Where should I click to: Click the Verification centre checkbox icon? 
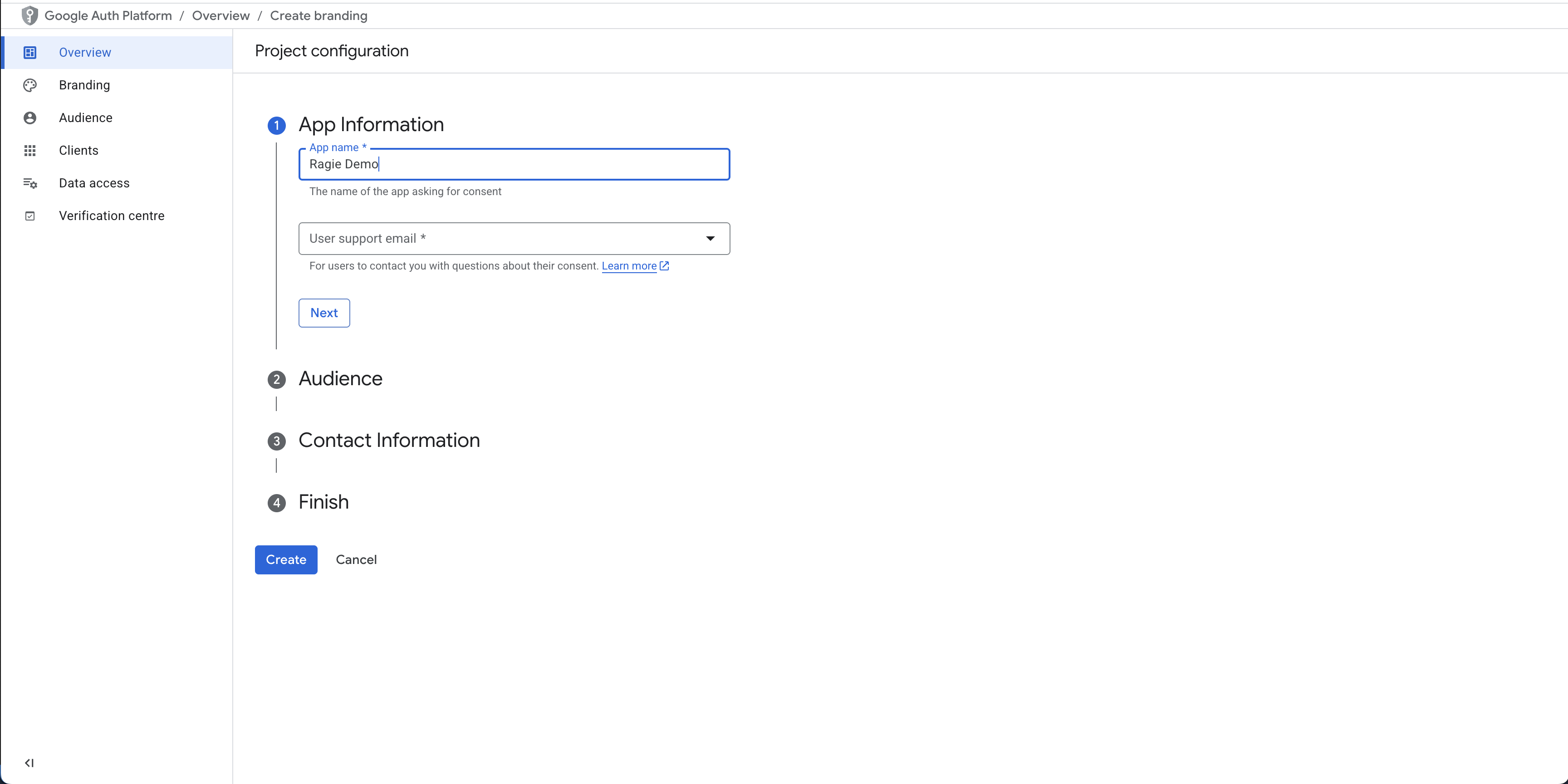pos(30,216)
